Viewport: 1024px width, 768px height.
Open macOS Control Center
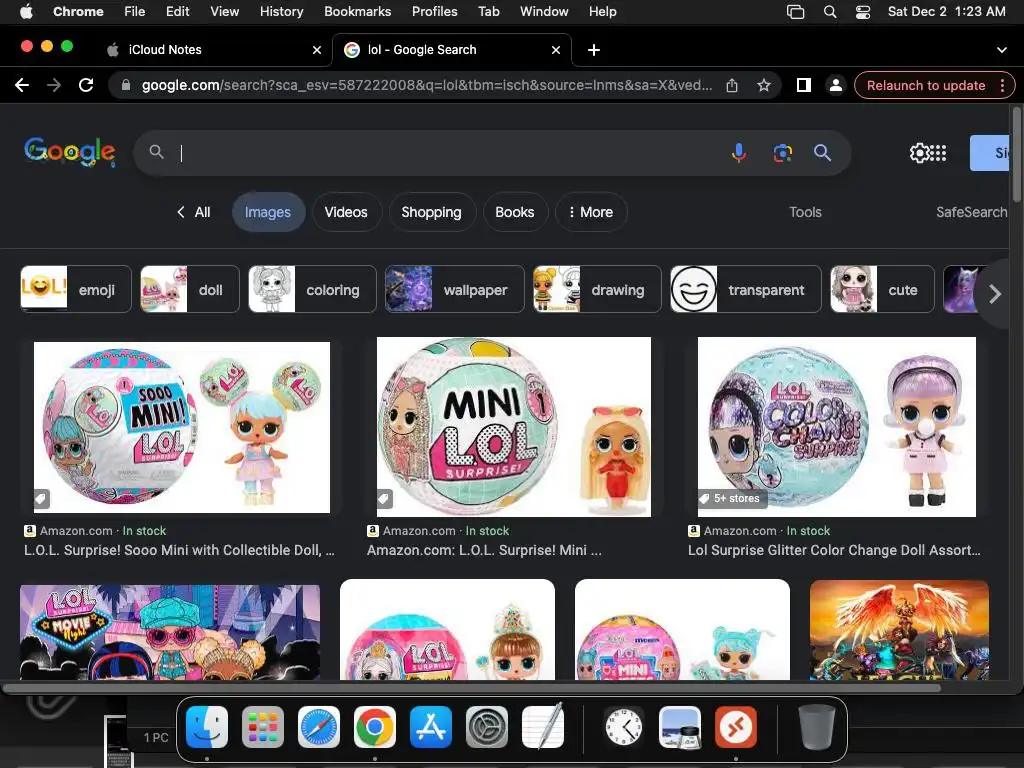863,12
